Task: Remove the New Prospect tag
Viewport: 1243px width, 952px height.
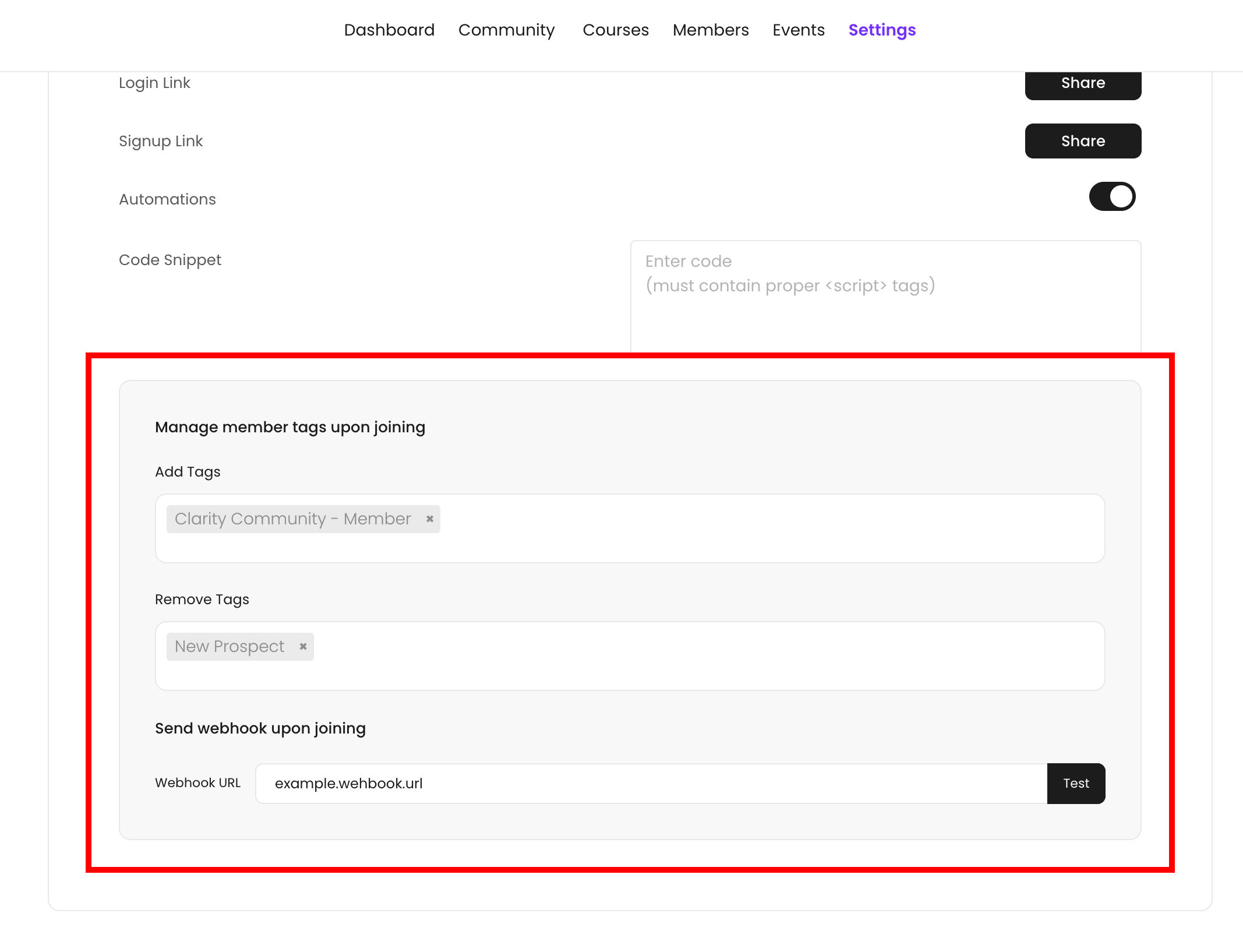Action: 303,646
